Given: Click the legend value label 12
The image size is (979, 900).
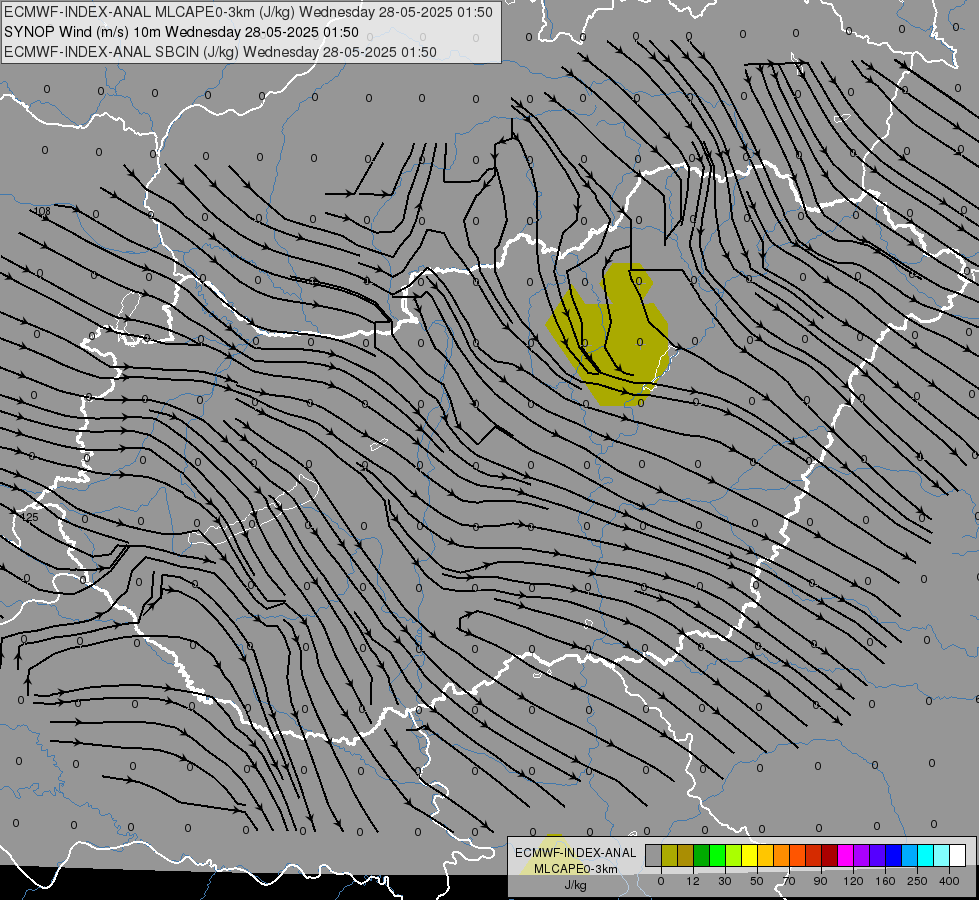Looking at the screenshot, I should (x=693, y=881).
